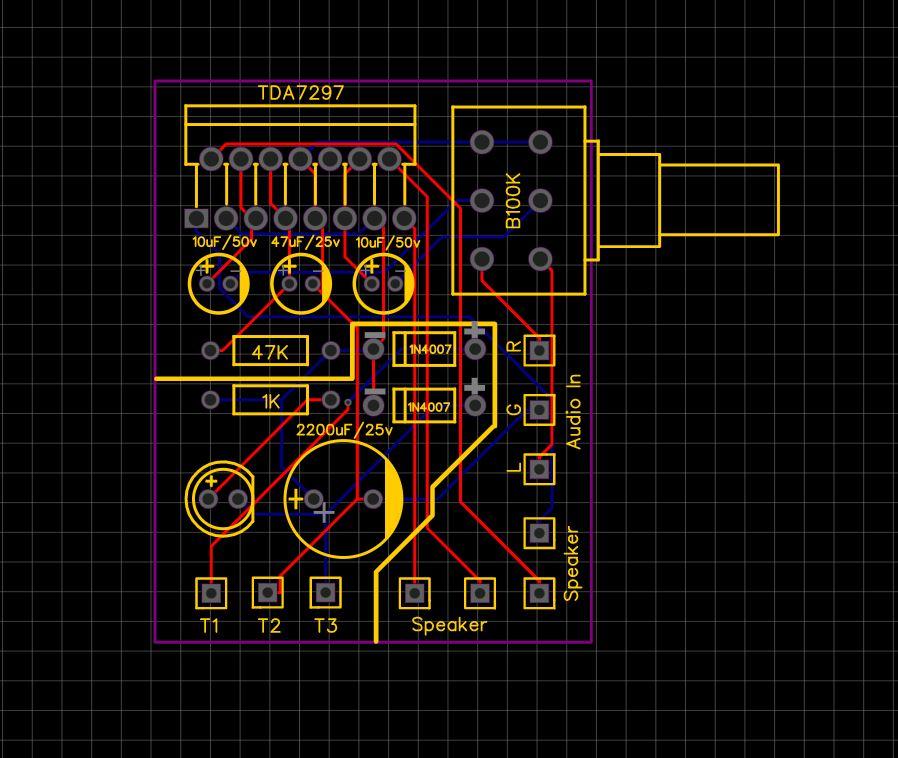Screen dimensions: 898x758
Task: Select the TDA7297 designator text
Action: click(301, 93)
